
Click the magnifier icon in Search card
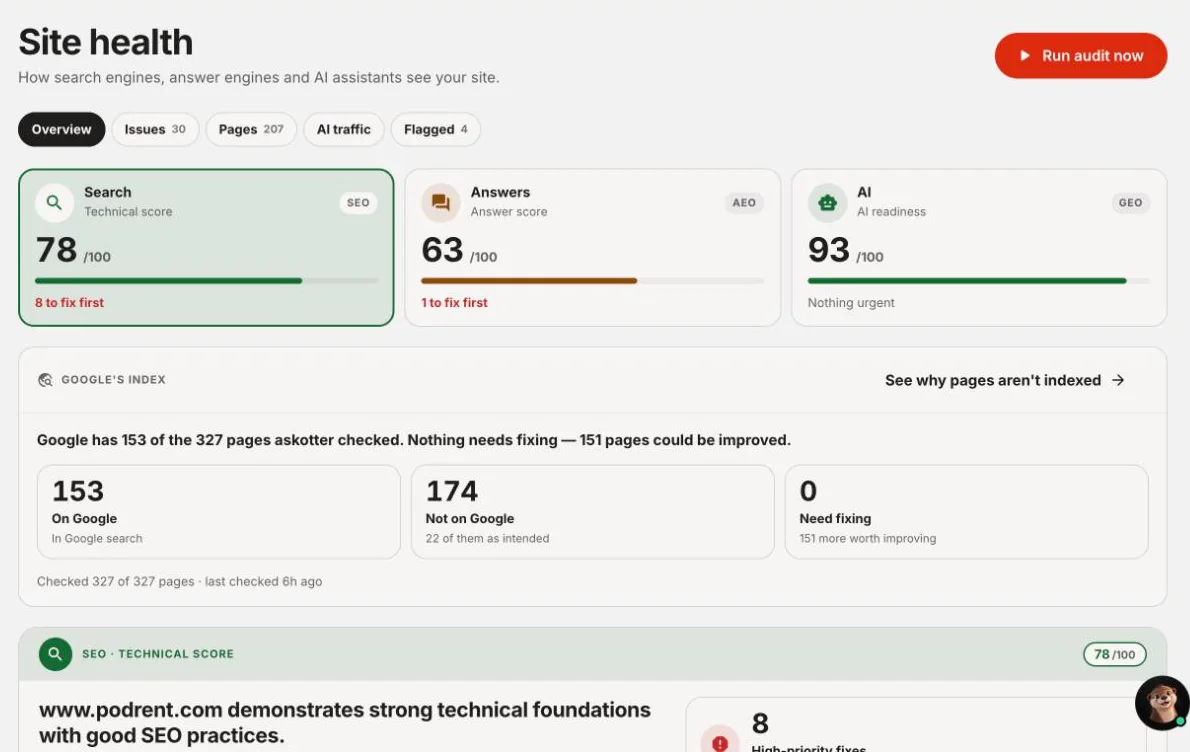click(54, 203)
